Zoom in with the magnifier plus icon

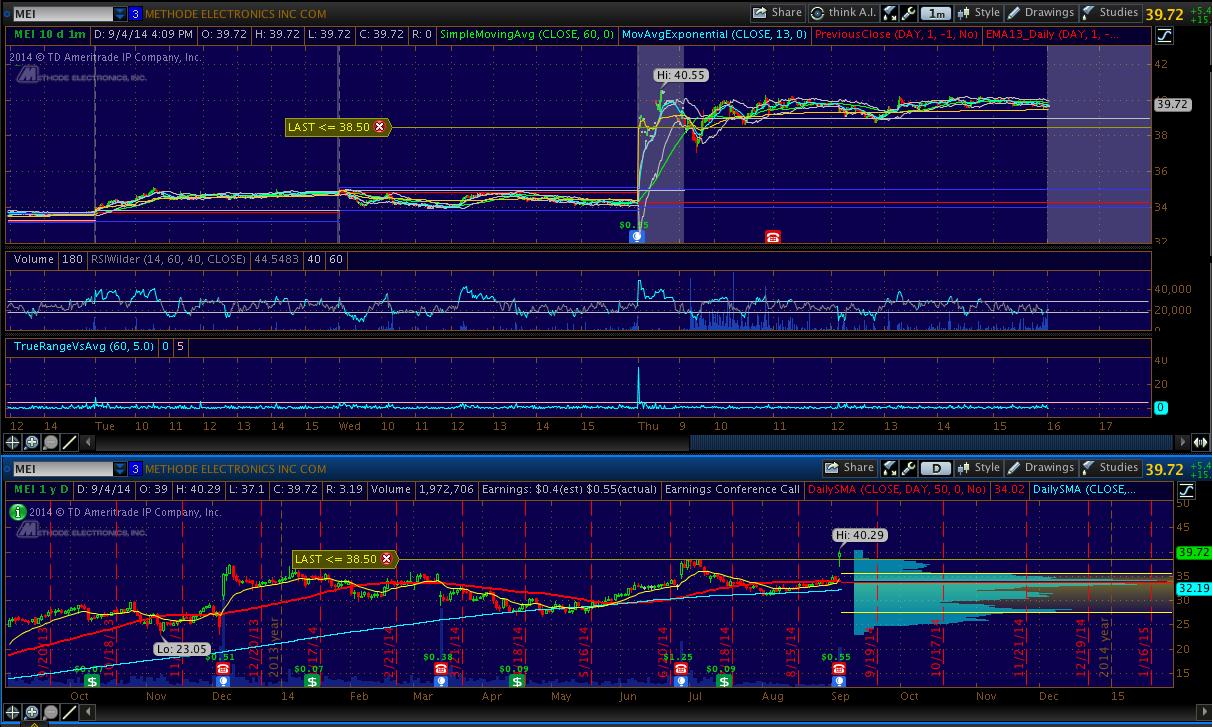click(x=32, y=442)
